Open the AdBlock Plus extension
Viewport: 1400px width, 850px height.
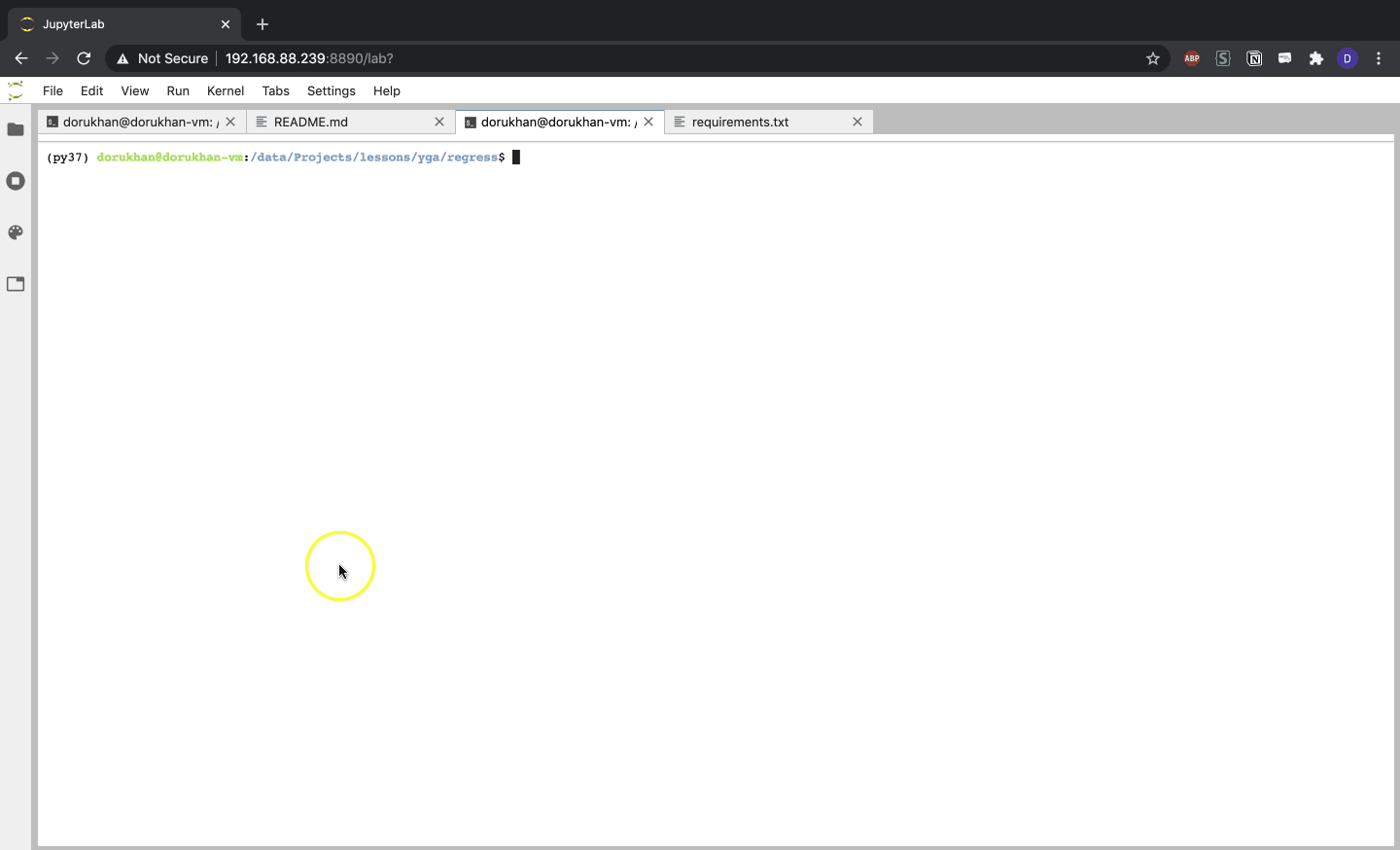pyautogui.click(x=1192, y=58)
